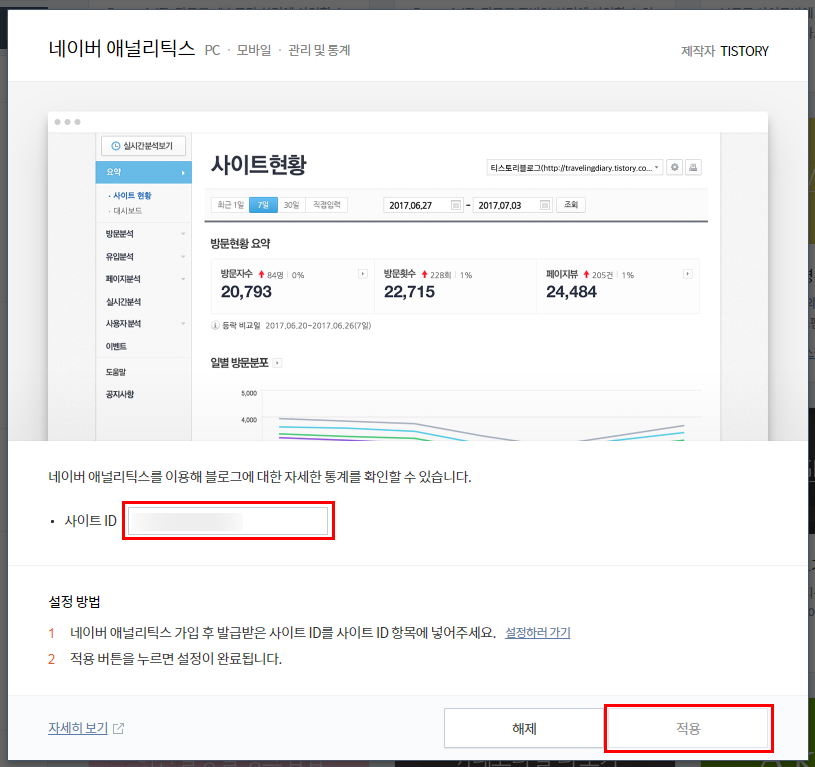815x767 pixels.
Task: Click the arrow icon beside 일별 방문분포
Action: (x=278, y=363)
